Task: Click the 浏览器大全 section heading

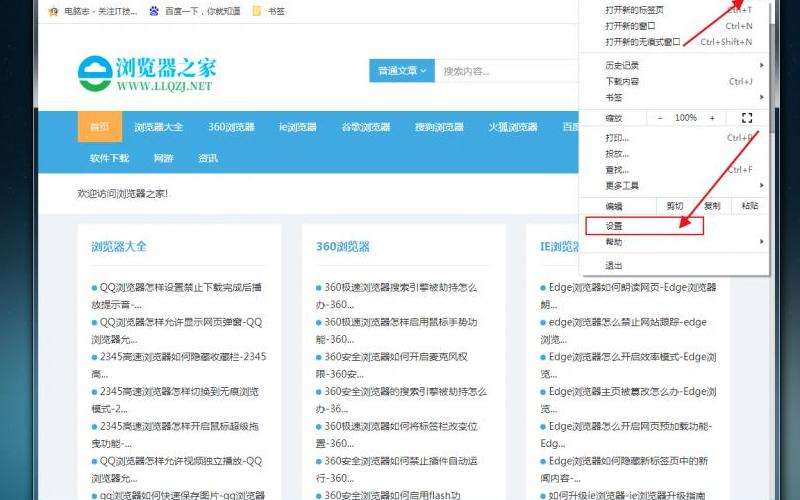Action: coord(119,246)
